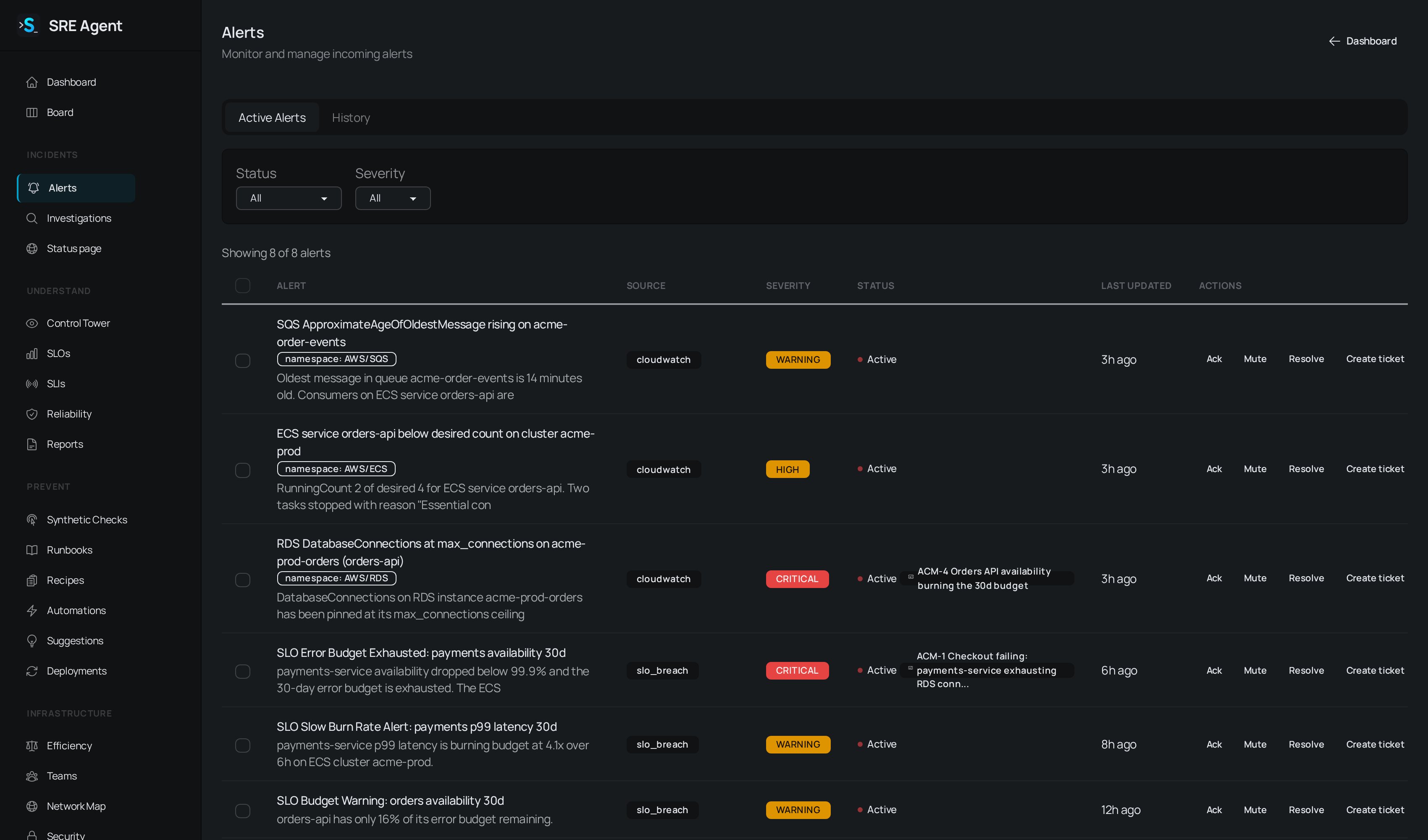Screen dimensions: 1428x840
Task: Open the Automations lightning icon
Action: click(x=32, y=610)
